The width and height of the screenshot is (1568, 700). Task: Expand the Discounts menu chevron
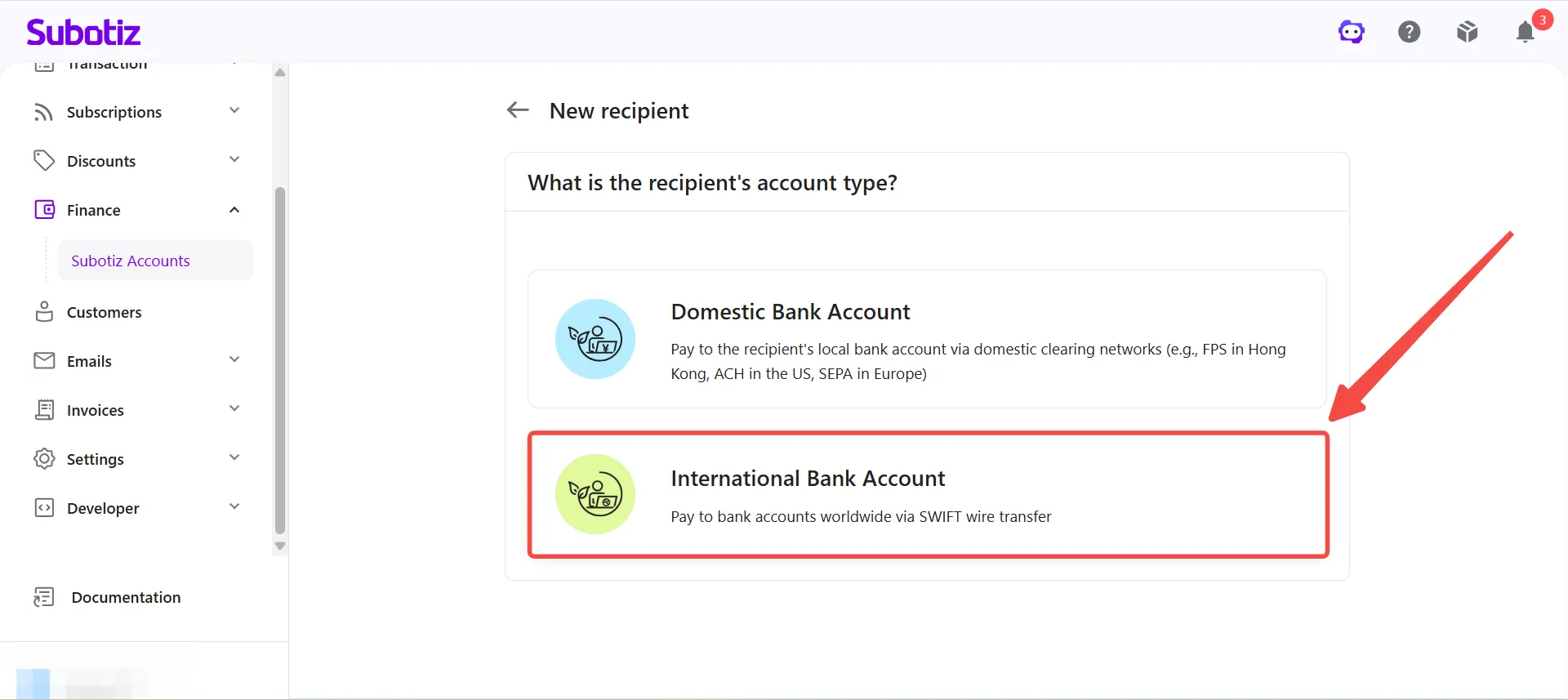[x=234, y=159]
